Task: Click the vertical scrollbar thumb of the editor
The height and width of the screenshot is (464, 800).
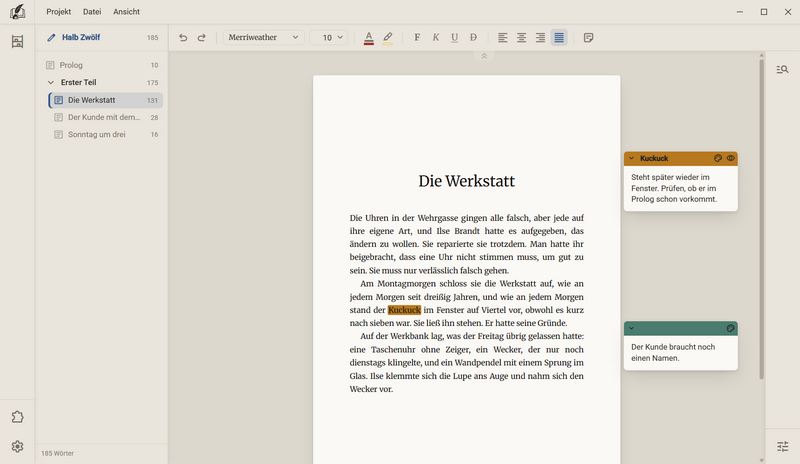Action: [761, 219]
